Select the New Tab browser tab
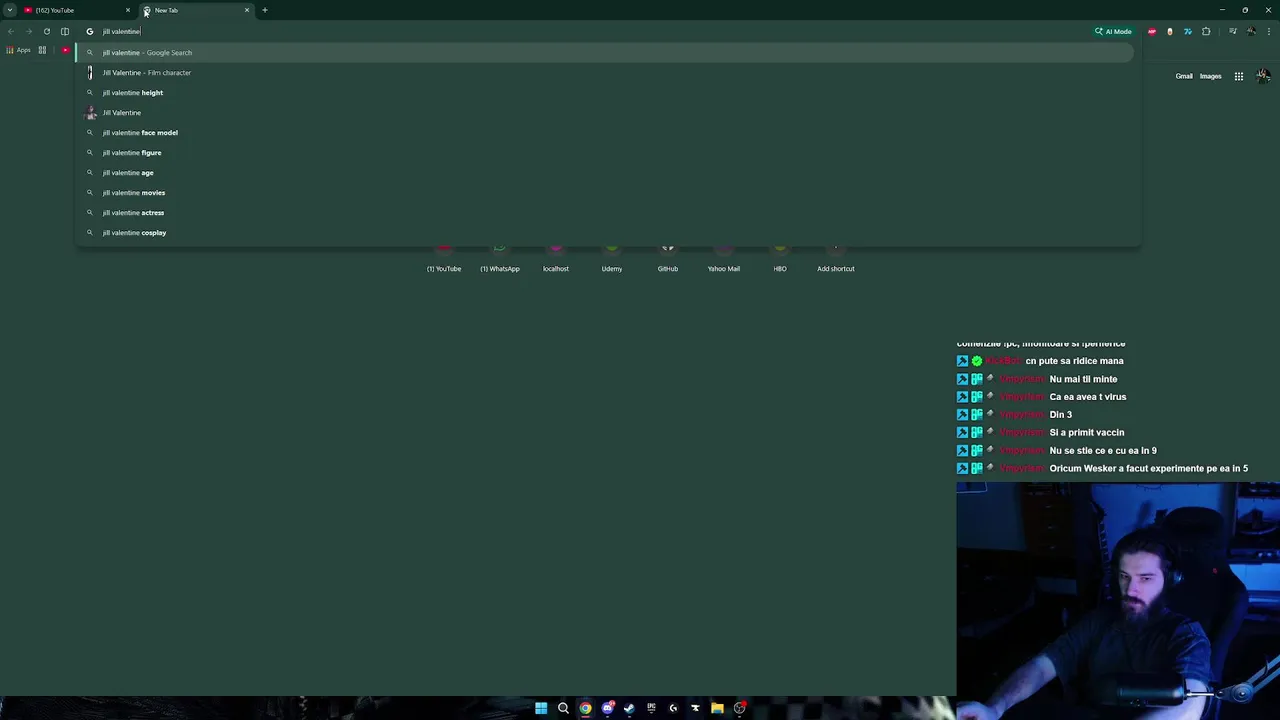 point(195,10)
